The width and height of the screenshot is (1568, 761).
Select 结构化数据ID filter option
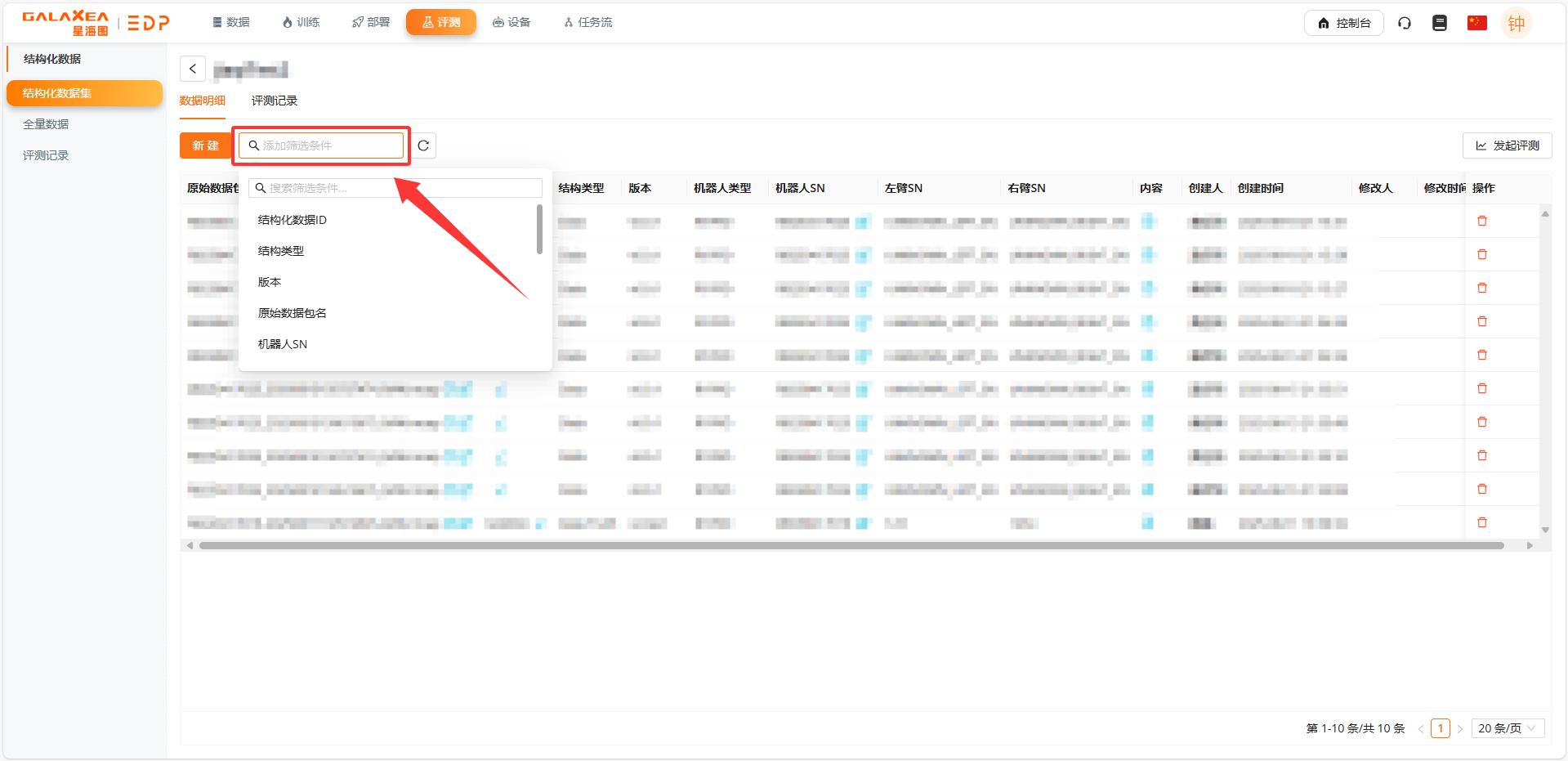(x=293, y=220)
